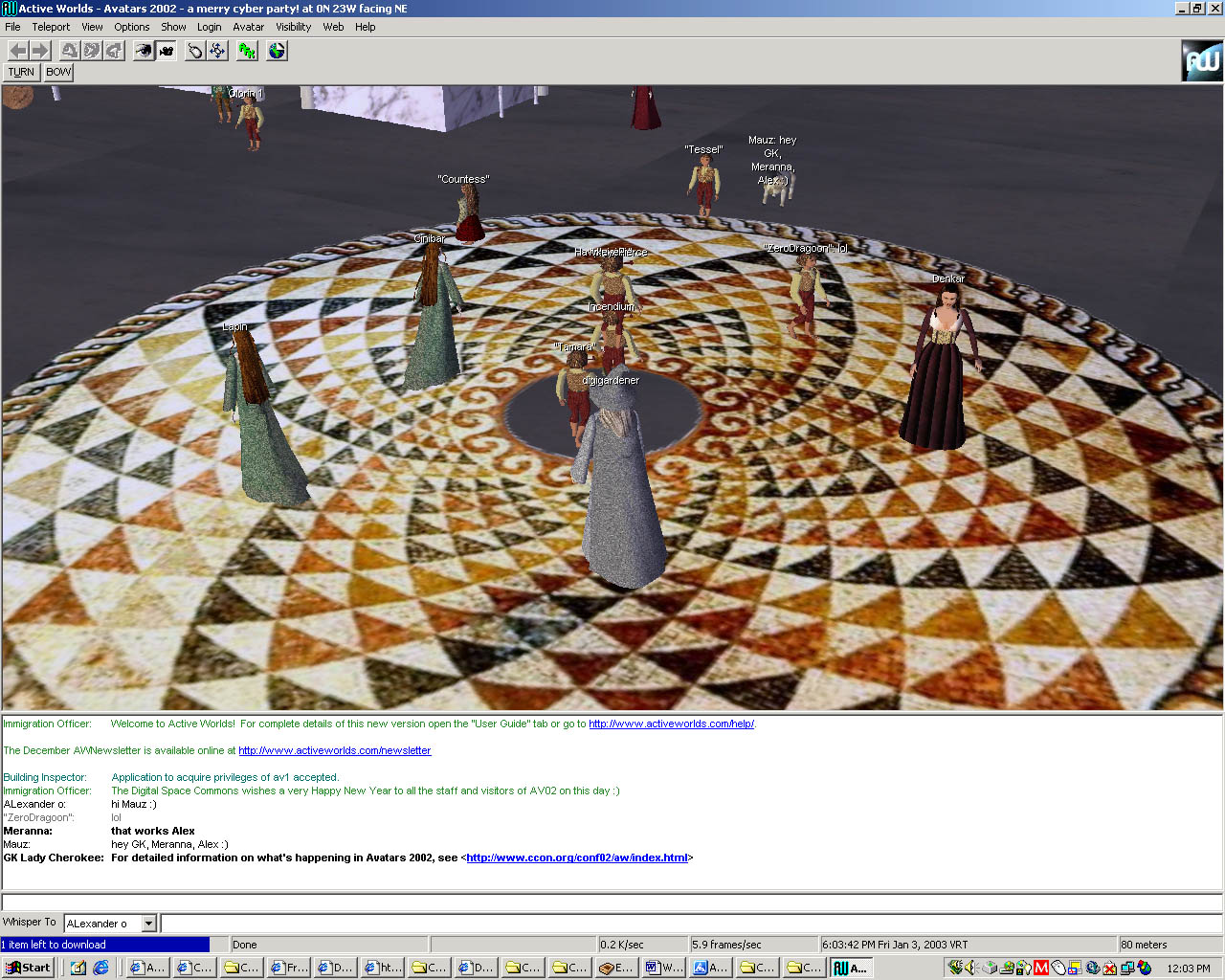Viewport: 1225px width, 980px height.
Task: Open the Visibility menu
Action: 293,27
